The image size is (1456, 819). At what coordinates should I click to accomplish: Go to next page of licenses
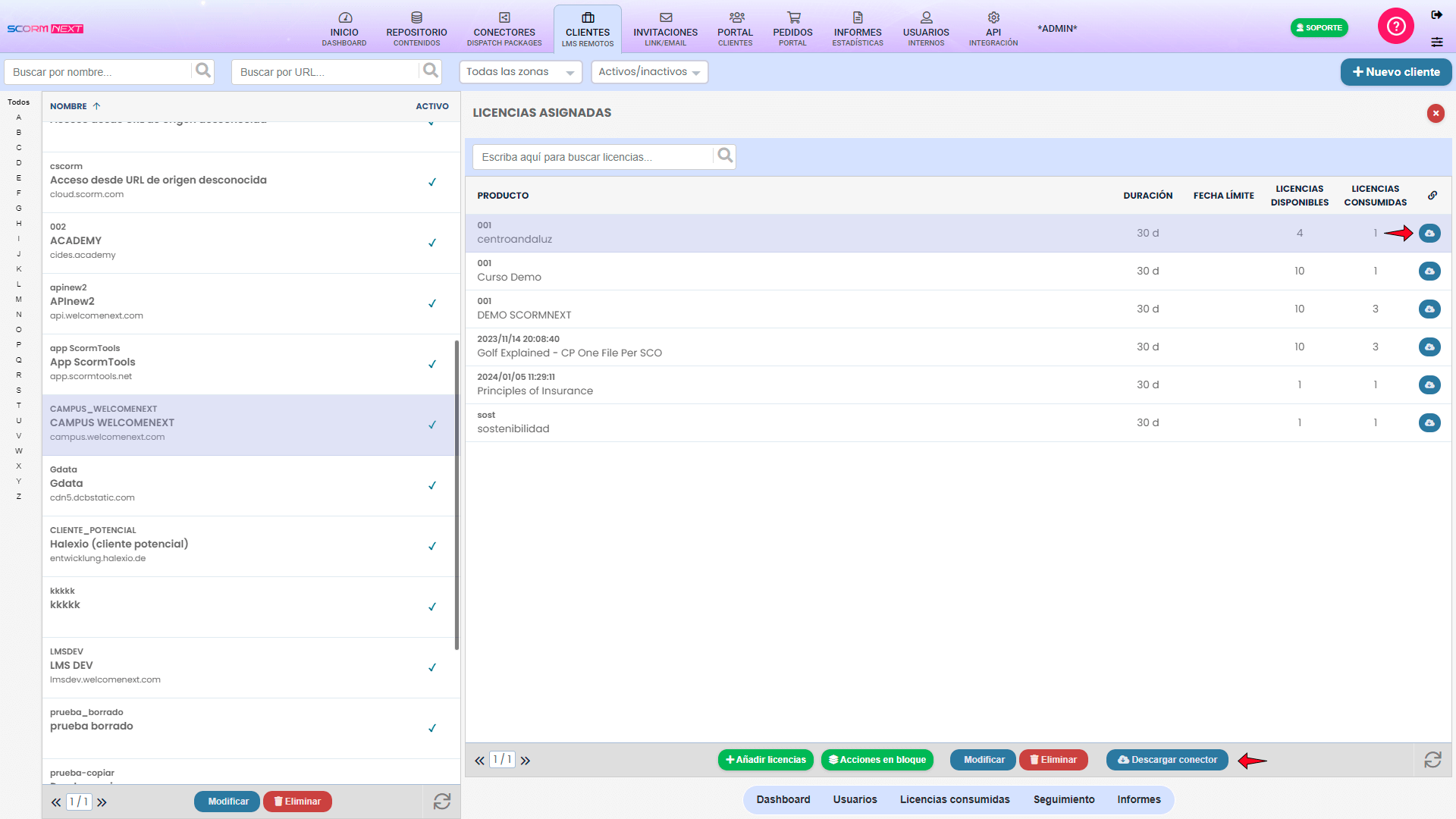tap(526, 761)
